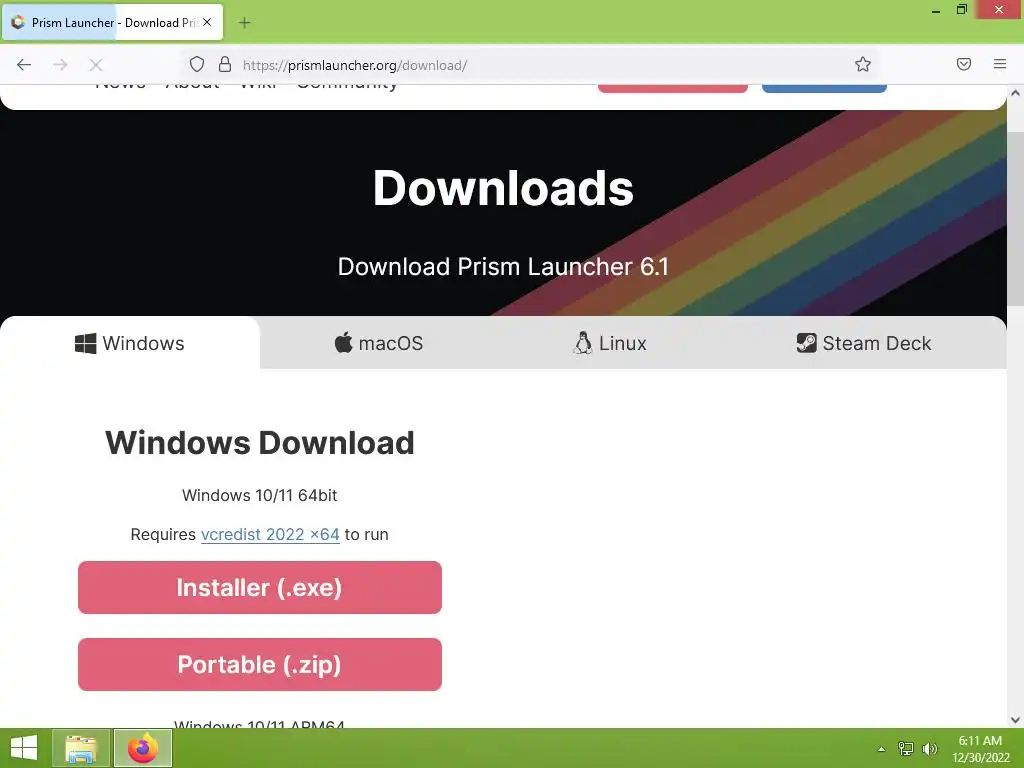1024x768 pixels.
Task: Open File Explorer from the taskbar
Action: 81,748
